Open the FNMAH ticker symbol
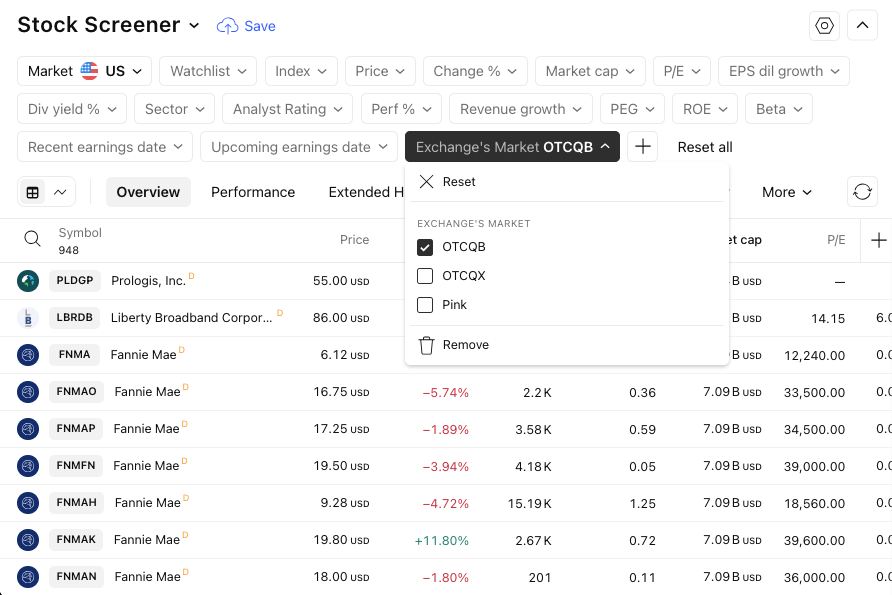 pyautogui.click(x=77, y=502)
